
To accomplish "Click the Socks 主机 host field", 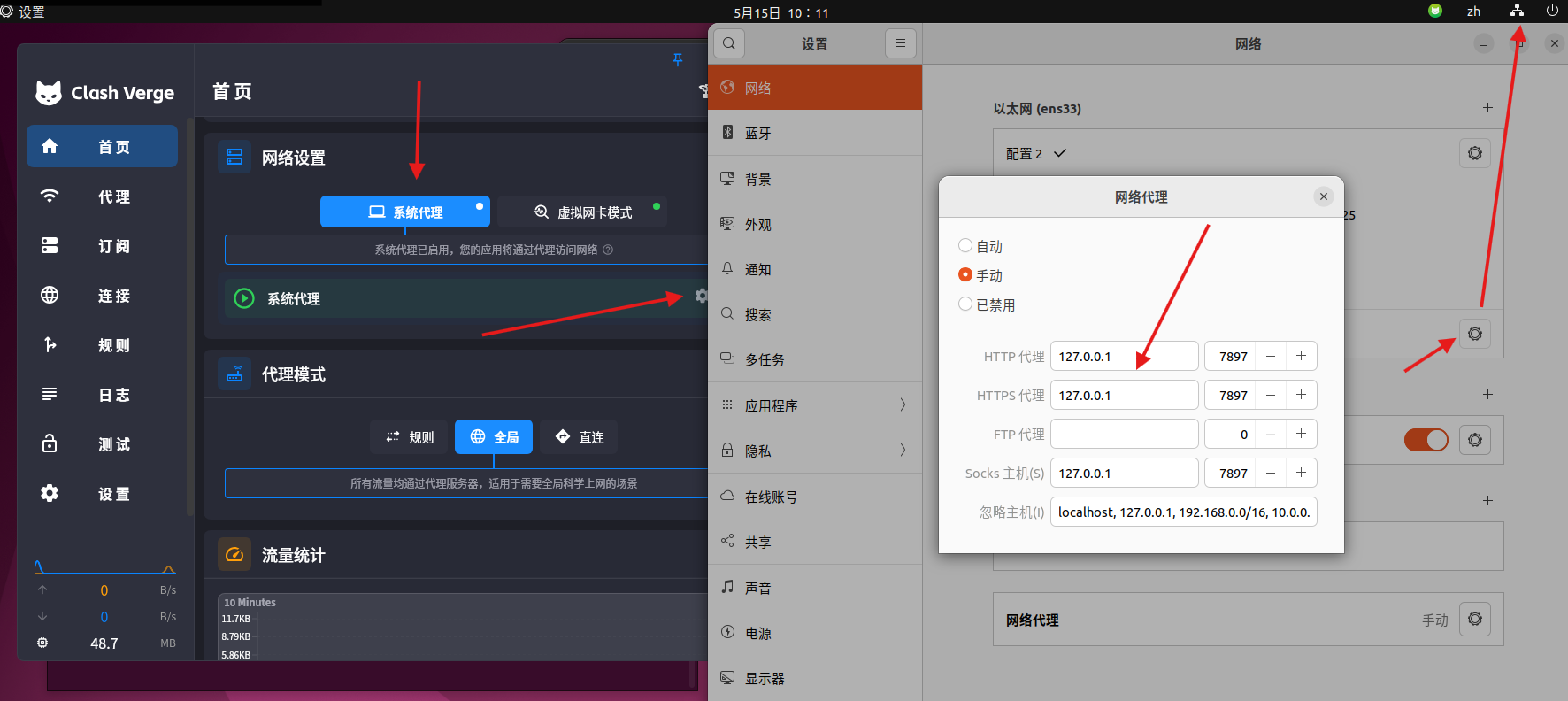I will click(1124, 473).
